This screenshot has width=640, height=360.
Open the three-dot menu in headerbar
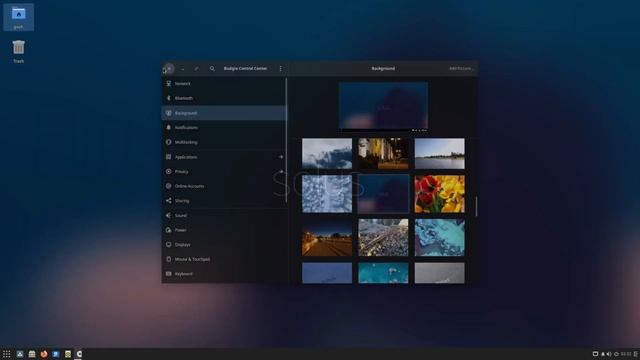click(x=280, y=69)
